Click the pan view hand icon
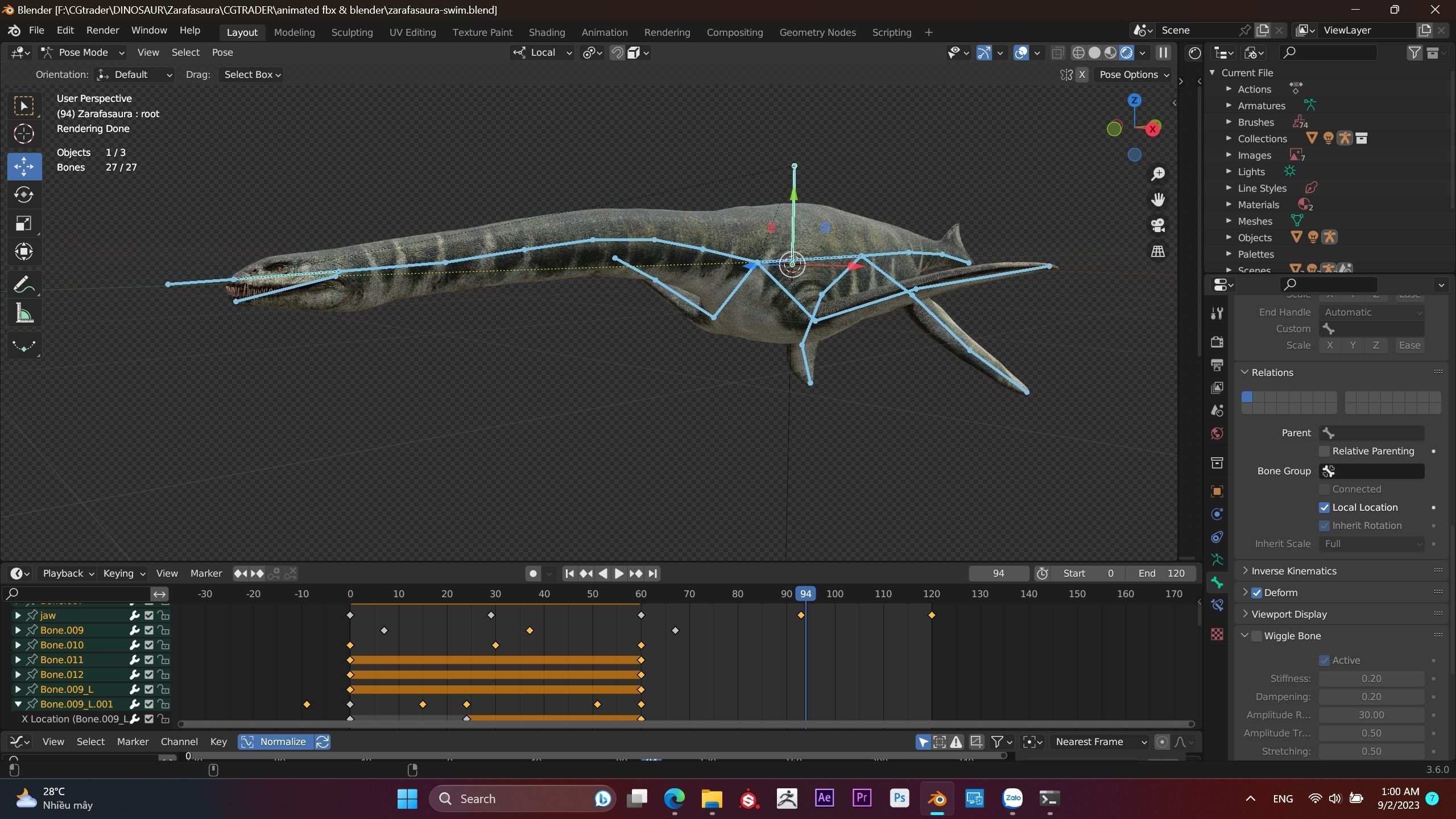The height and width of the screenshot is (819, 1456). (x=1157, y=200)
